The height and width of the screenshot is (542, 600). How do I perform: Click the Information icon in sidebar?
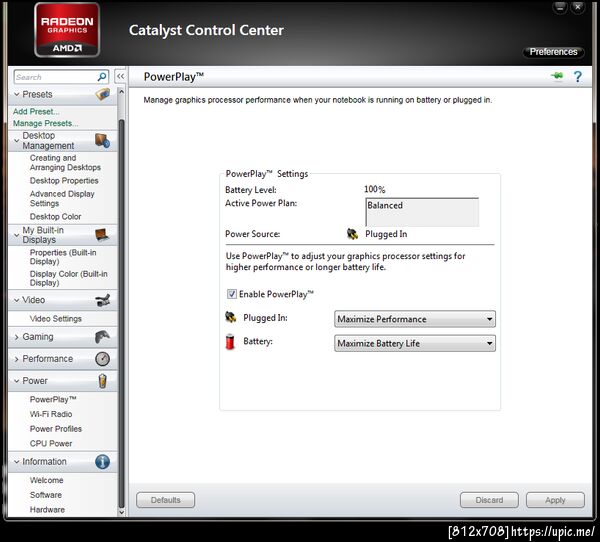102,462
